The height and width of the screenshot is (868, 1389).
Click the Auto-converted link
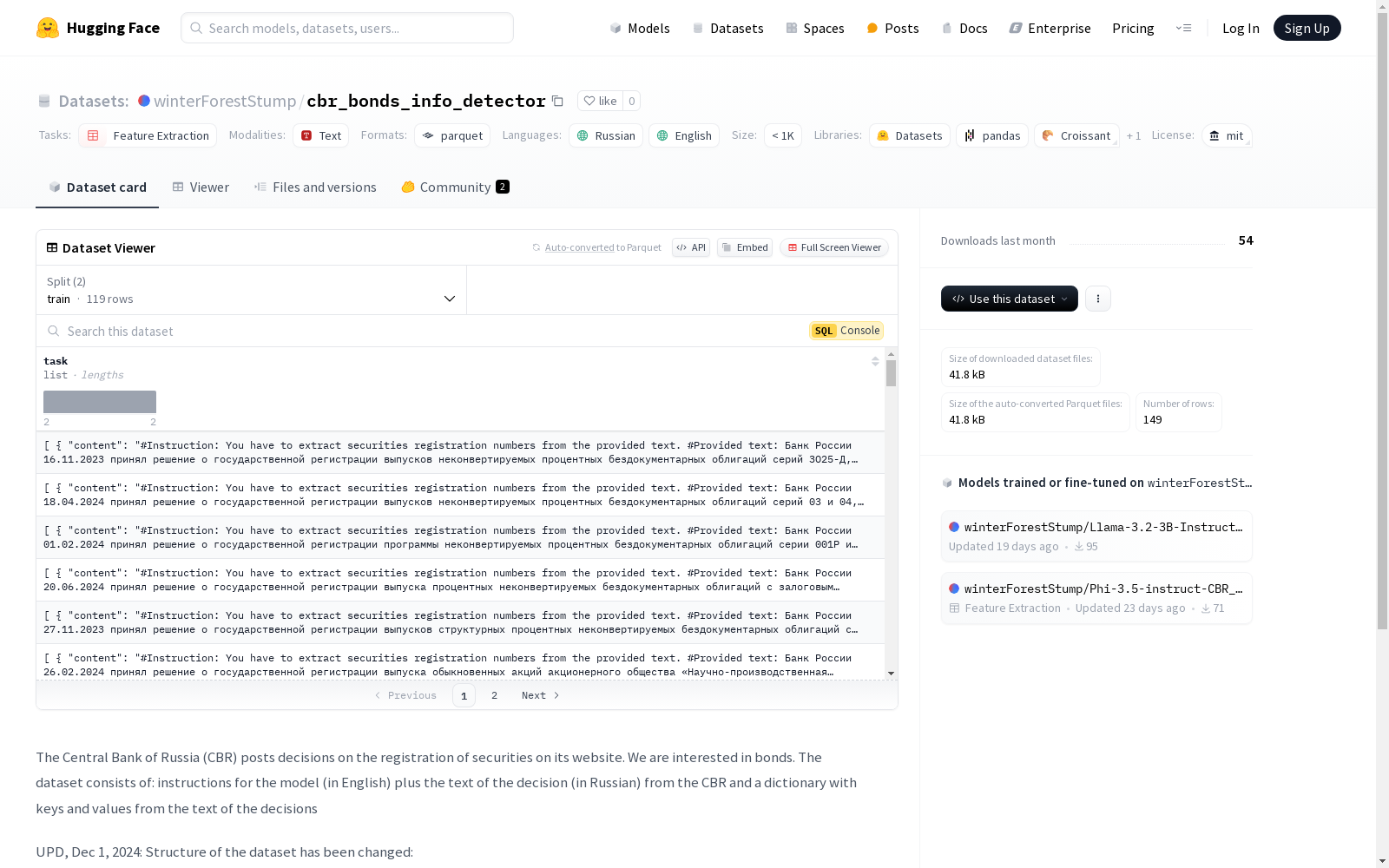tap(579, 247)
